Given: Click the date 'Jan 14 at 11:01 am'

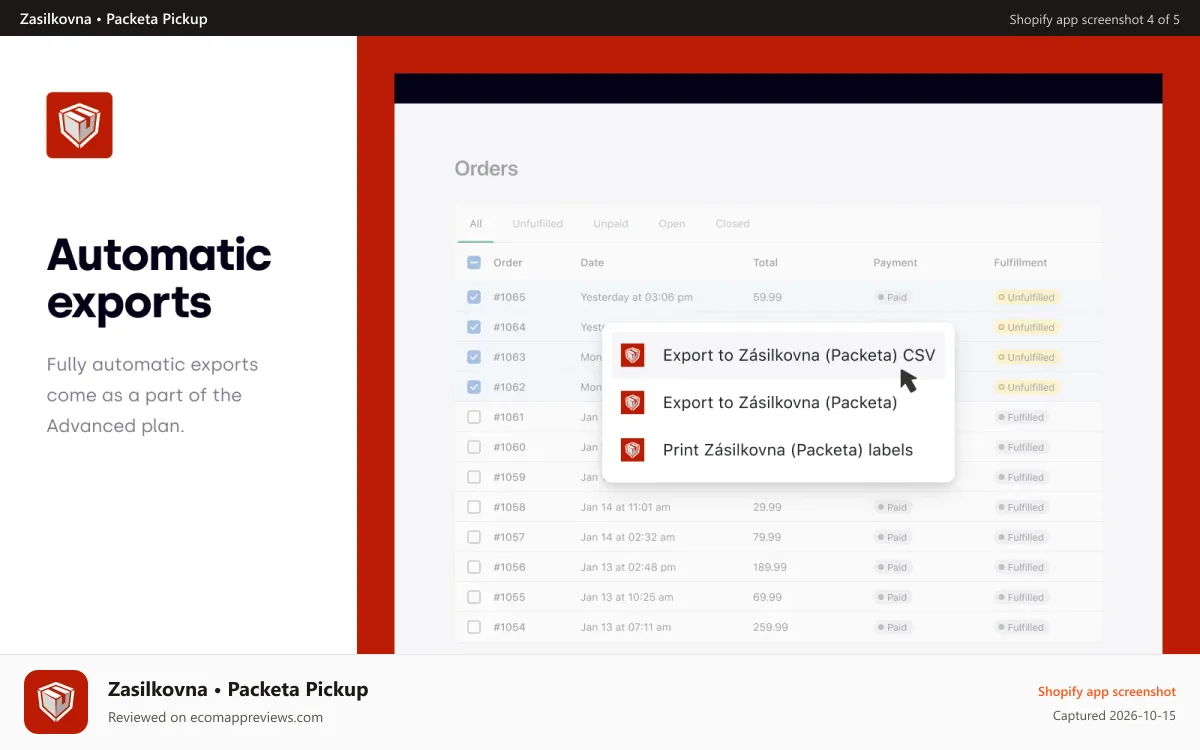Looking at the screenshot, I should (626, 507).
